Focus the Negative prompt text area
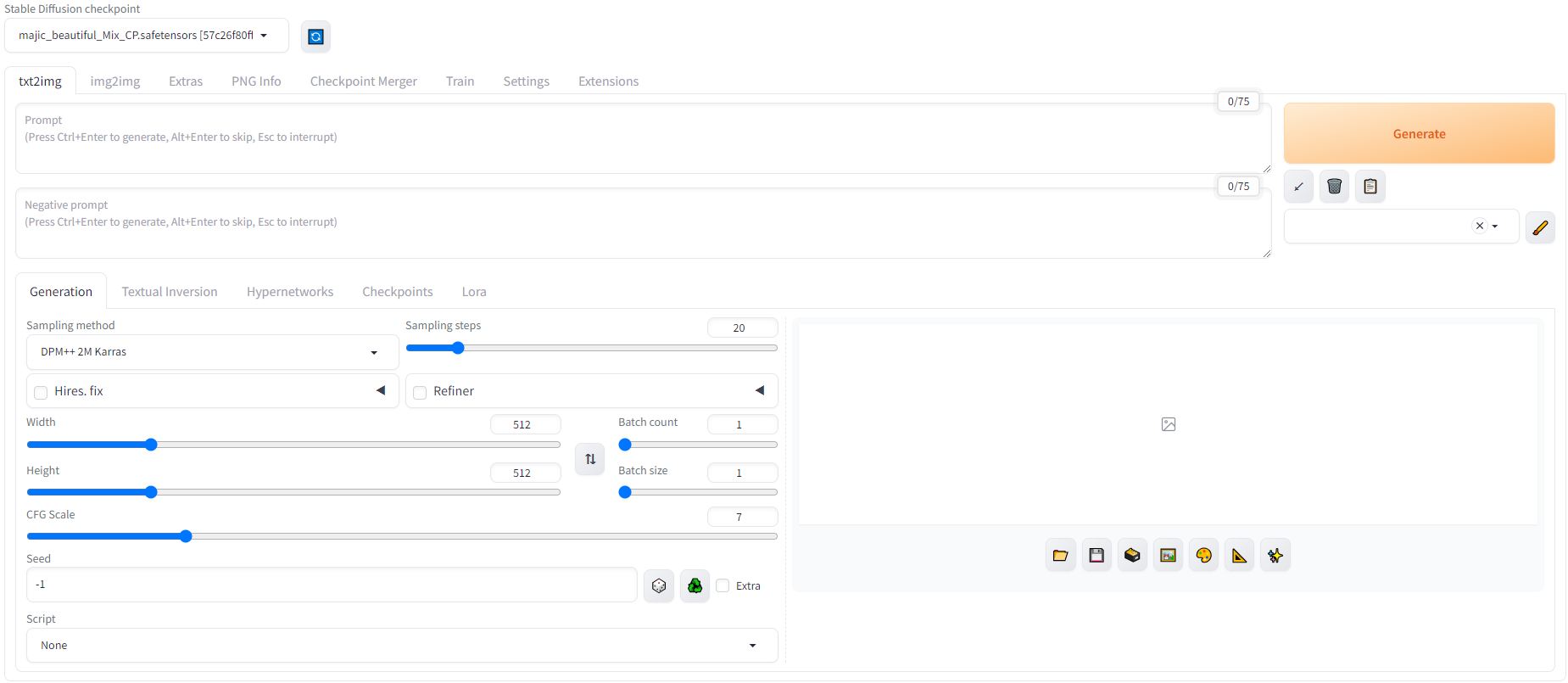1568x683 pixels. pyautogui.click(x=643, y=223)
